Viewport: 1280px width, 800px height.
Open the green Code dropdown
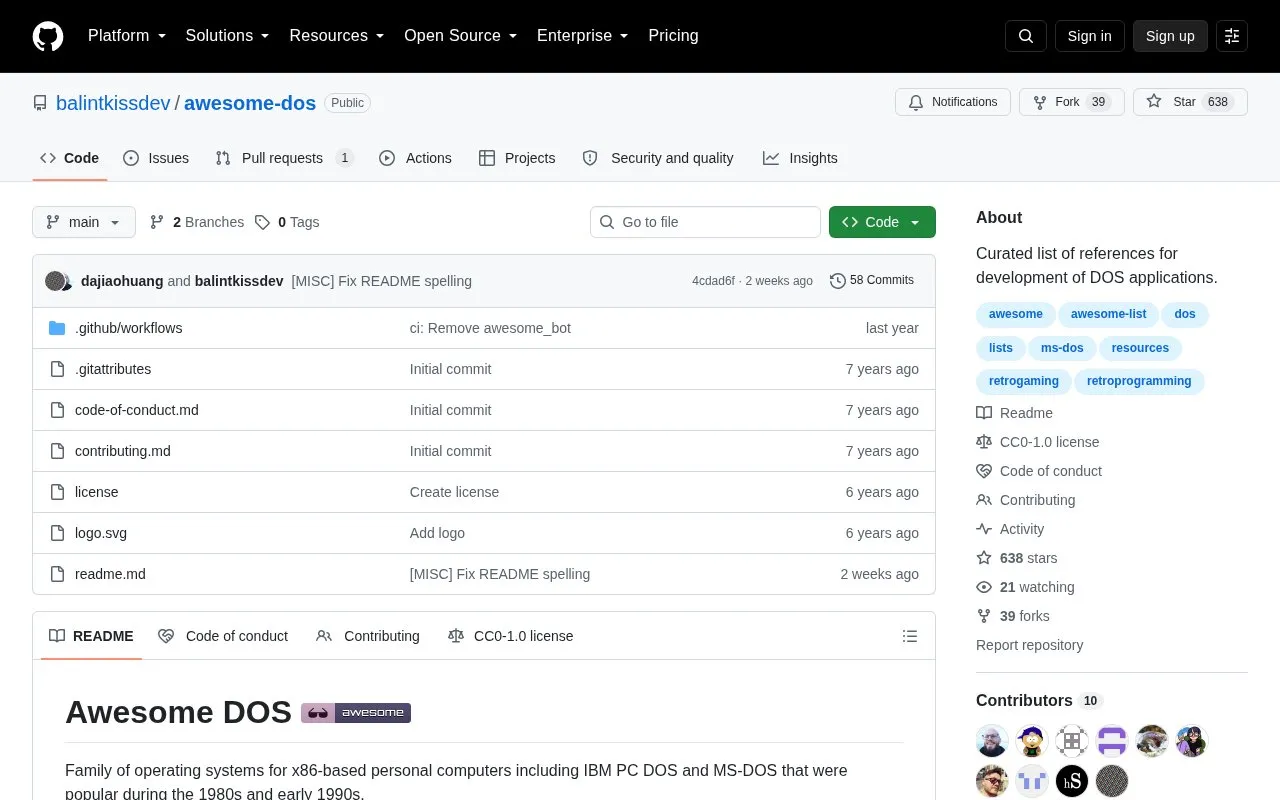(882, 222)
